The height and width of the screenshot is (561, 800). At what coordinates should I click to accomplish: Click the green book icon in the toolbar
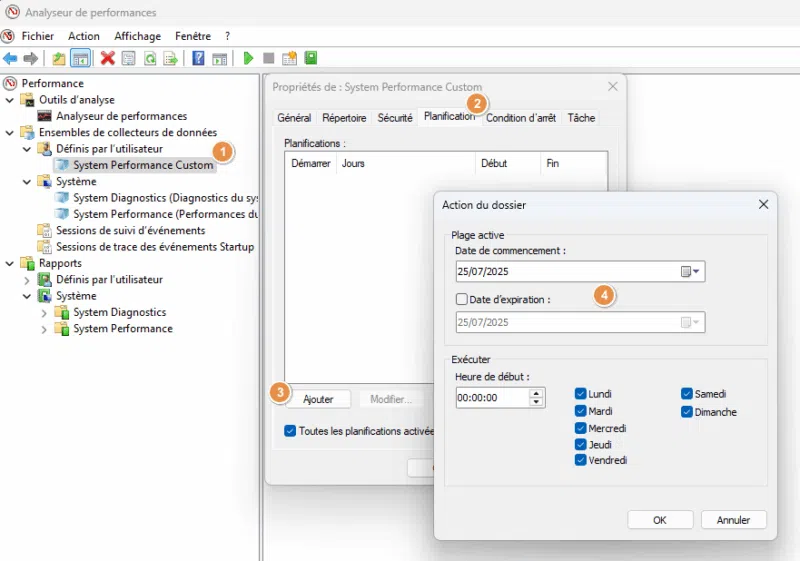tap(311, 58)
